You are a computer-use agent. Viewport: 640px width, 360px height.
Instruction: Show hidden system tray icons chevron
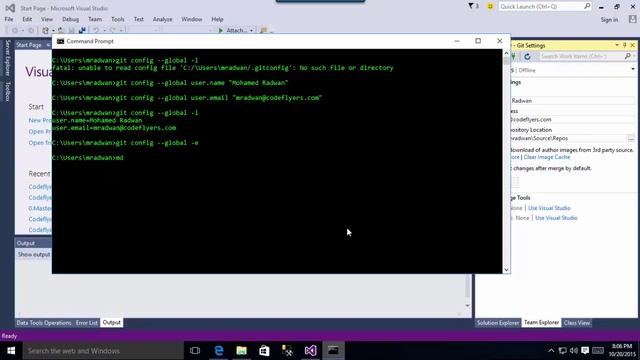pyautogui.click(x=551, y=351)
